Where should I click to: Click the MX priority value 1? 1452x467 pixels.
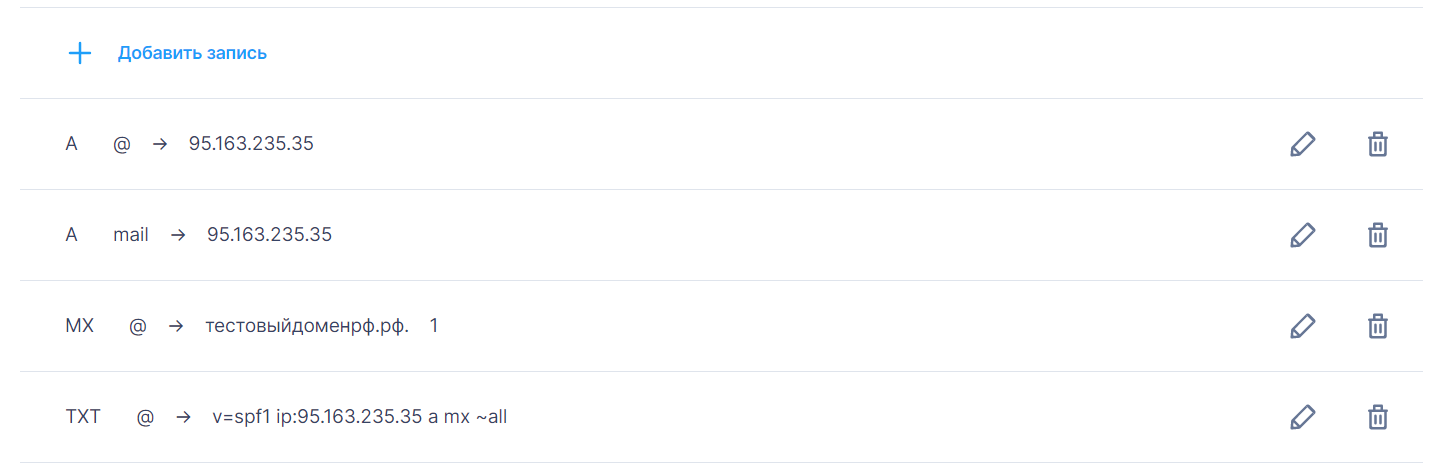(434, 326)
